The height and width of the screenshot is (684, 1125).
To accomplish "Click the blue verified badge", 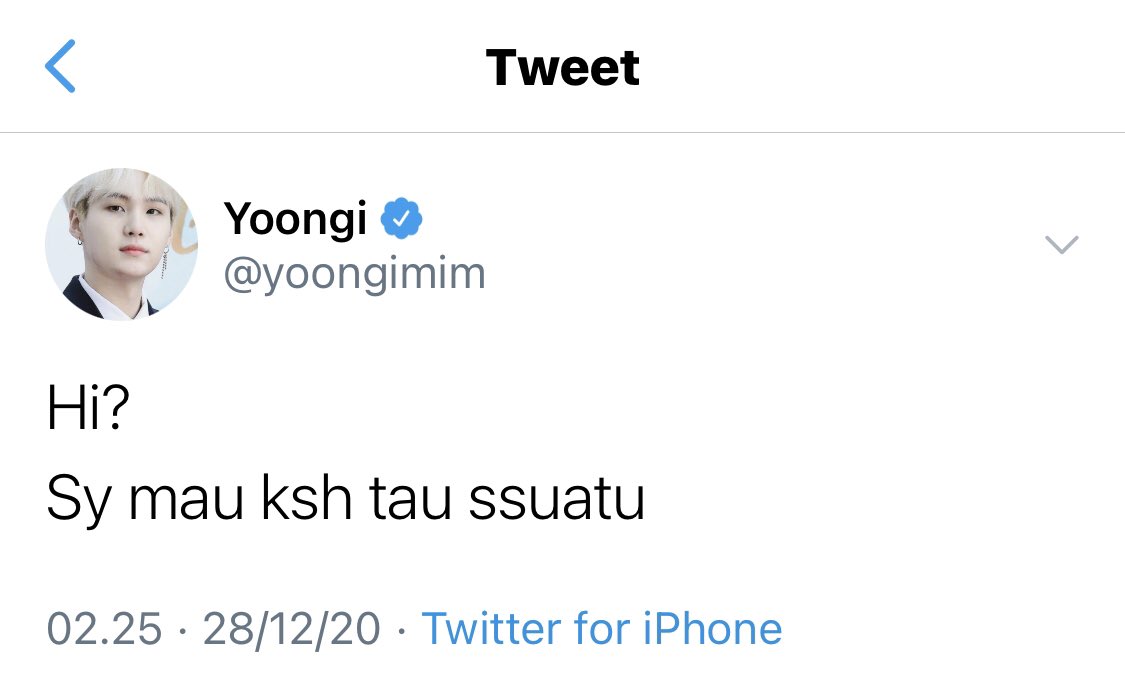I will [x=402, y=218].
